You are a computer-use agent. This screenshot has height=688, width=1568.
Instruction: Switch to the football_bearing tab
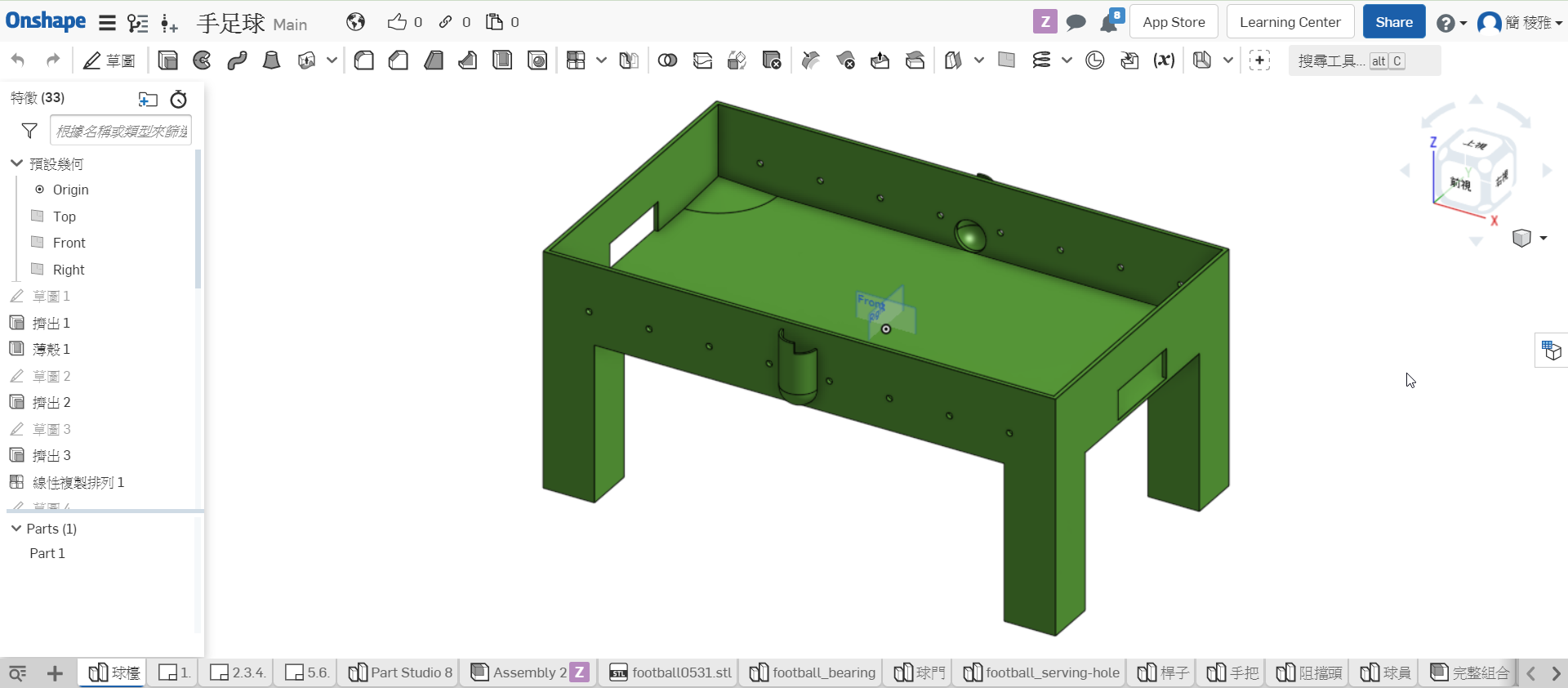[813, 672]
